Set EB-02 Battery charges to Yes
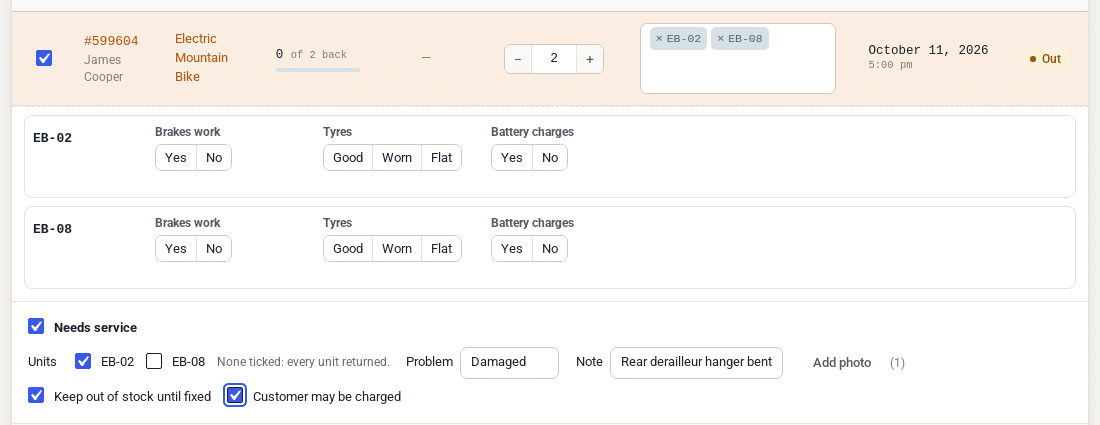 click(511, 158)
